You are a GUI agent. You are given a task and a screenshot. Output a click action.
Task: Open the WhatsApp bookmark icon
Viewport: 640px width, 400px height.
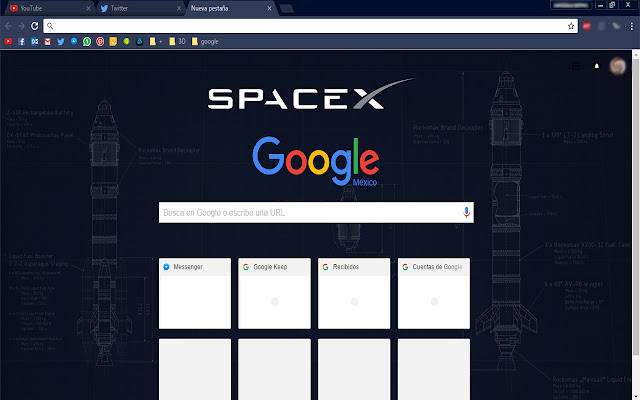point(87,41)
